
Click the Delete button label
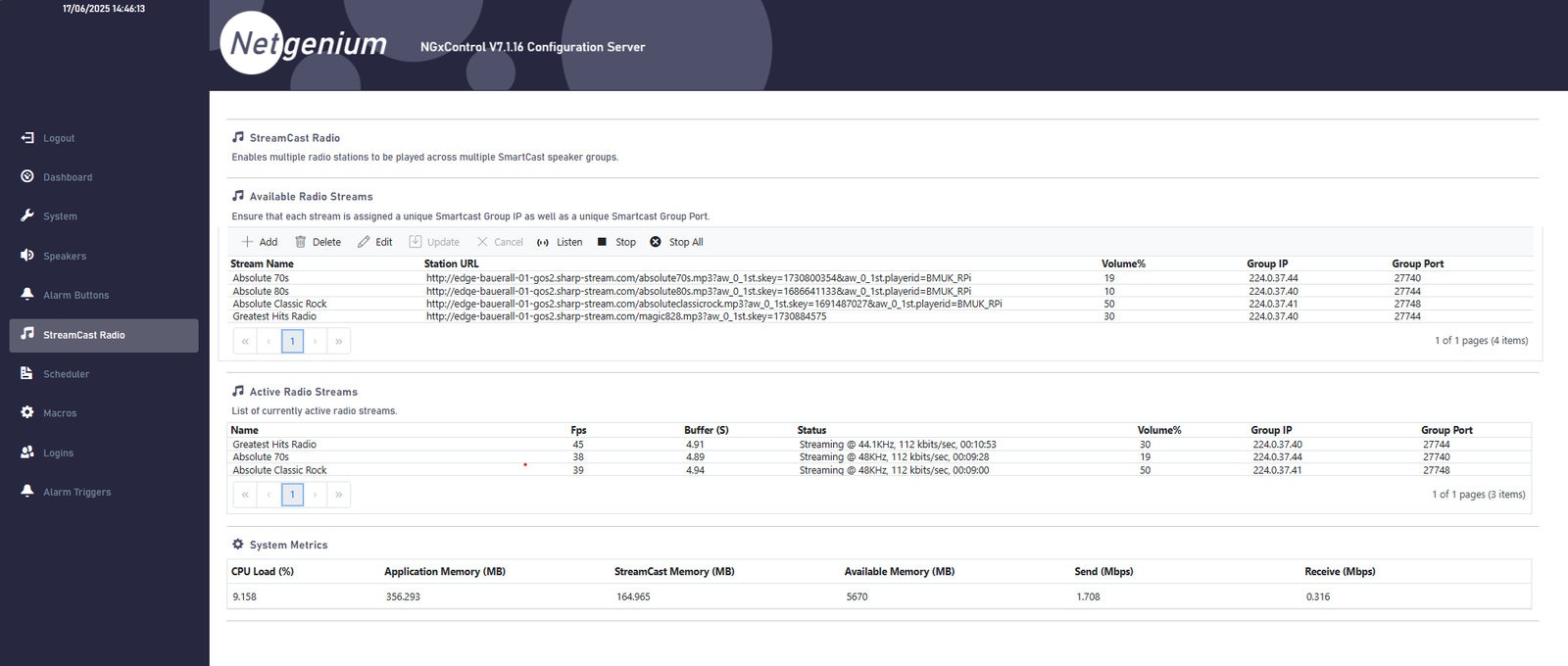pyautogui.click(x=326, y=242)
